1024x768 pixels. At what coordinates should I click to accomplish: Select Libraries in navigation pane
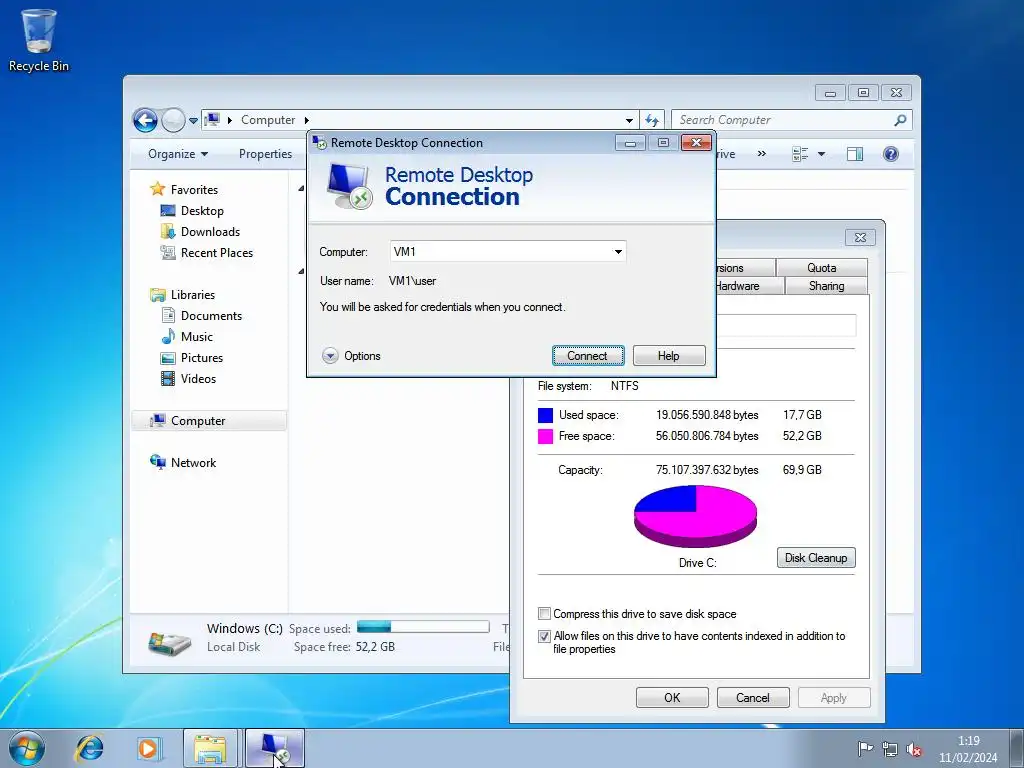[193, 295]
